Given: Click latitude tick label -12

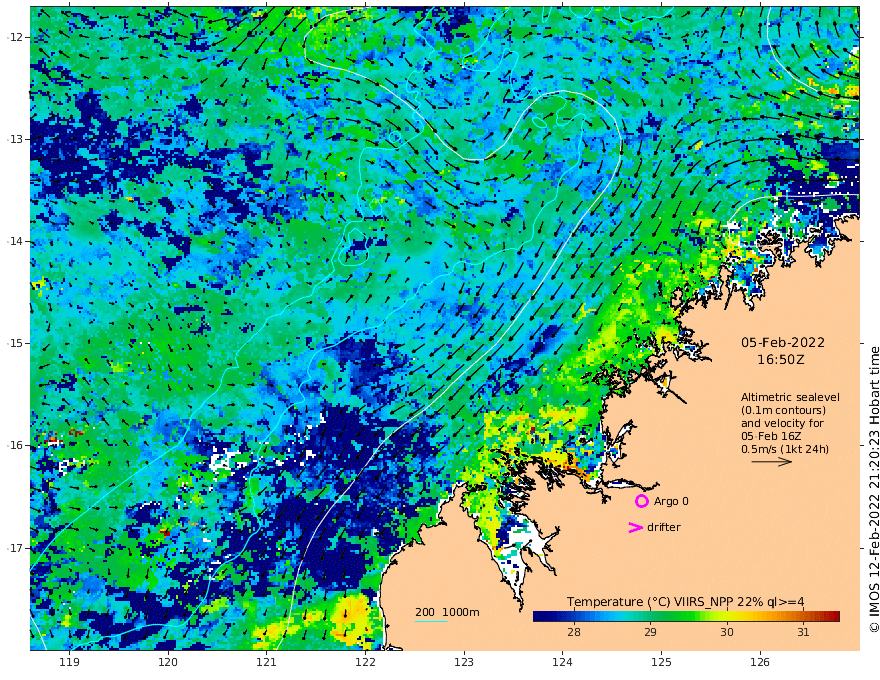Looking at the screenshot, I should click(x=15, y=37).
